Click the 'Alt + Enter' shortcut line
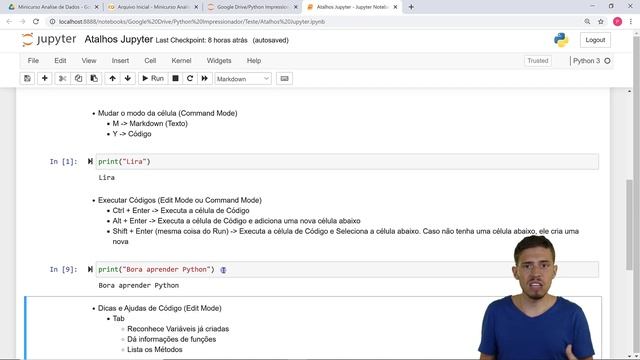Screen dimensions: 640x360 pos(236,221)
